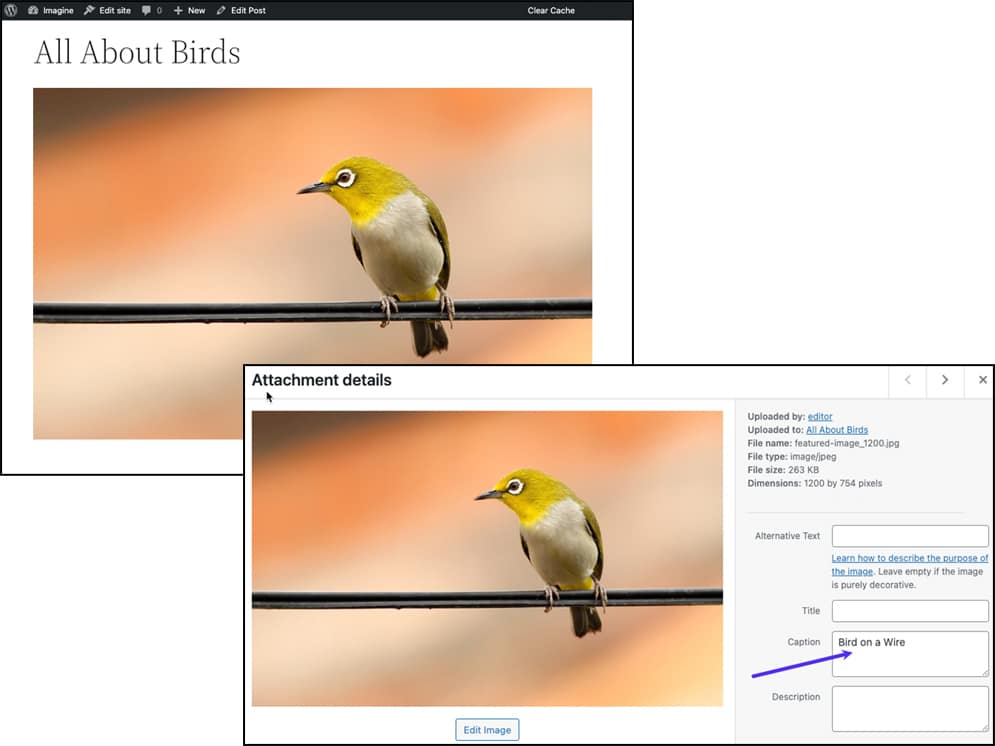Screen dimensions: 995x746
Task: Click the camera icon beside Imagine
Action: pyautogui.click(x=35, y=11)
